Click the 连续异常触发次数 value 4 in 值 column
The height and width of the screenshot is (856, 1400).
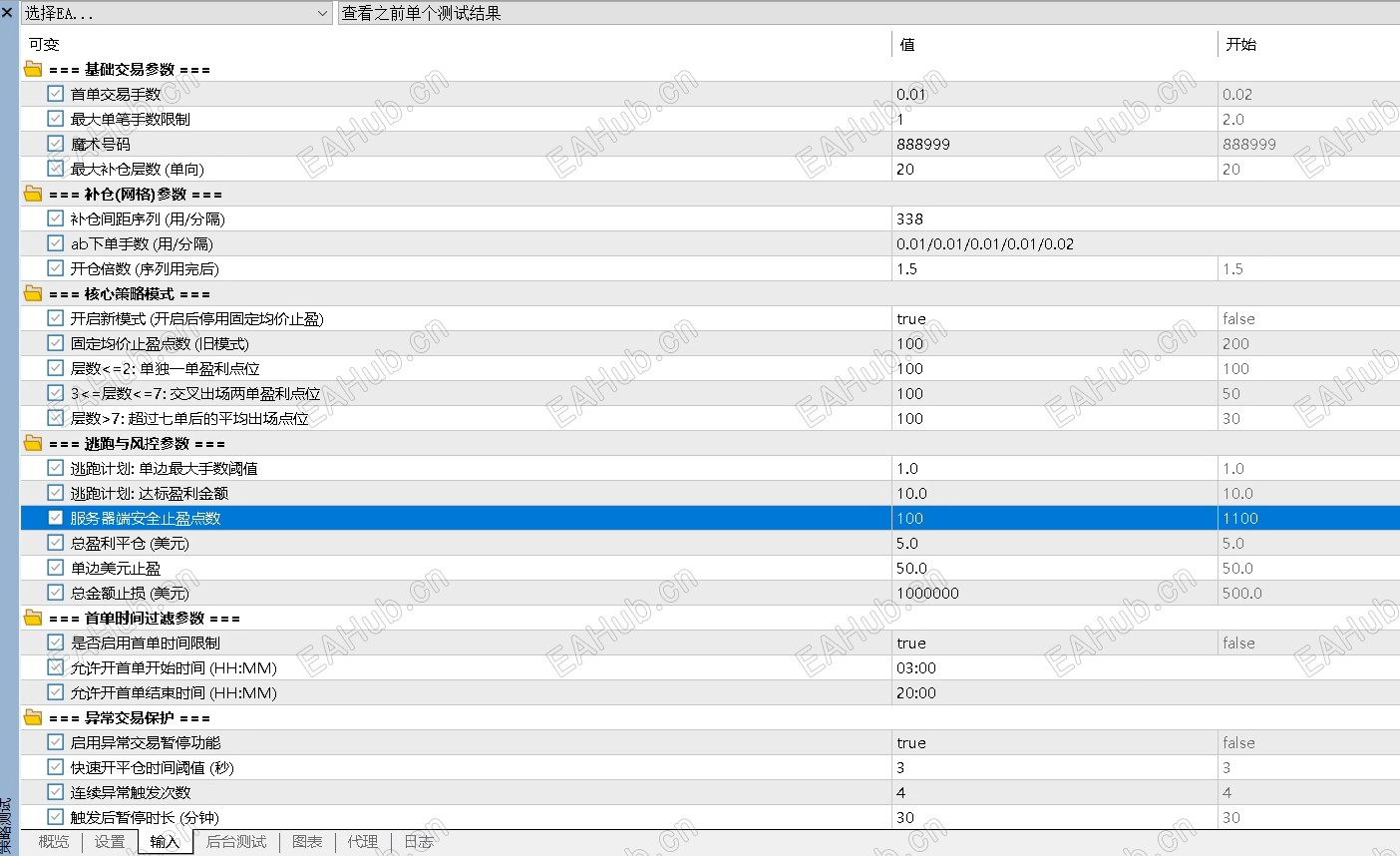(900, 792)
